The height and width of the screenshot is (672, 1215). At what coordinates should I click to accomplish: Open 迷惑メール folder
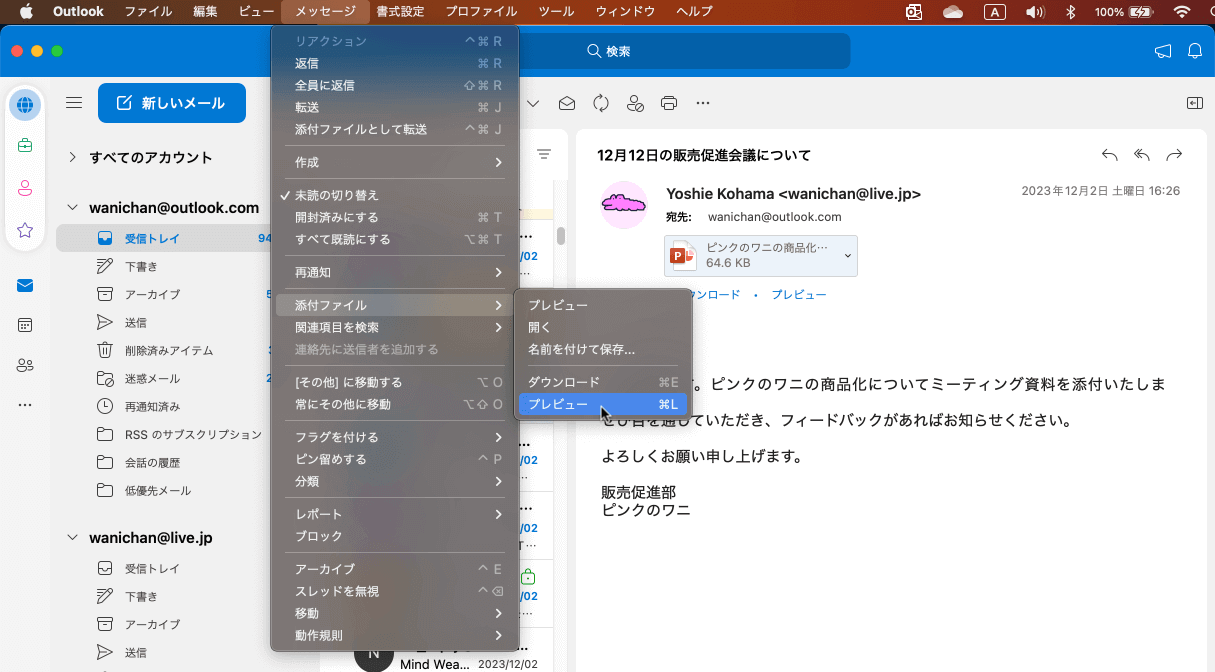click(x=152, y=379)
